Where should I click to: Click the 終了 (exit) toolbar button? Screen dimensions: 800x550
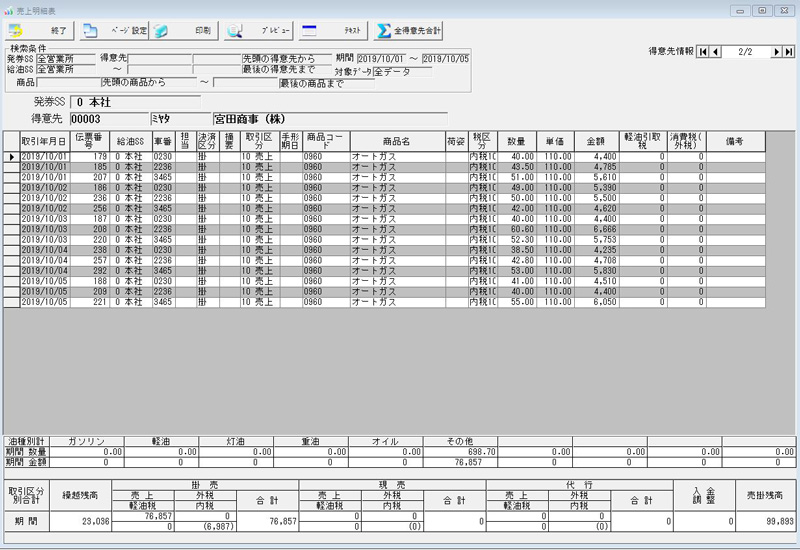(40, 30)
